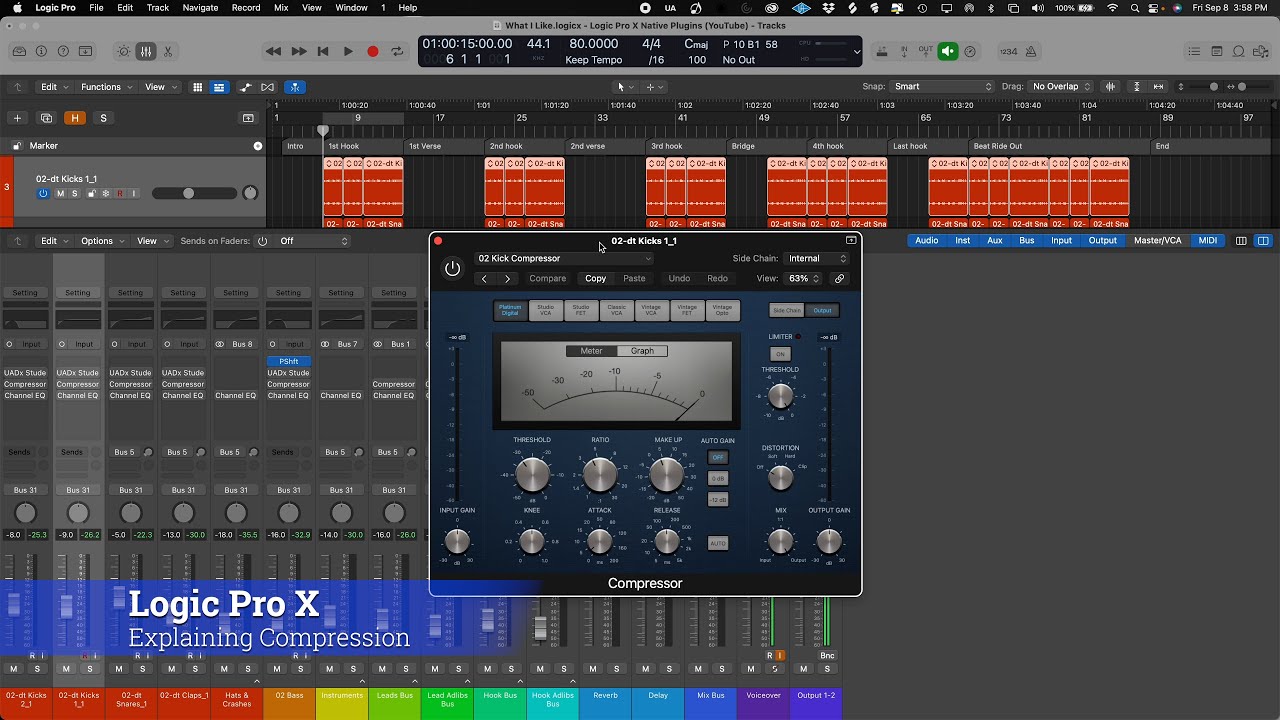Select the Studio VCA compressor model
The height and width of the screenshot is (720, 1280).
click(x=545, y=311)
